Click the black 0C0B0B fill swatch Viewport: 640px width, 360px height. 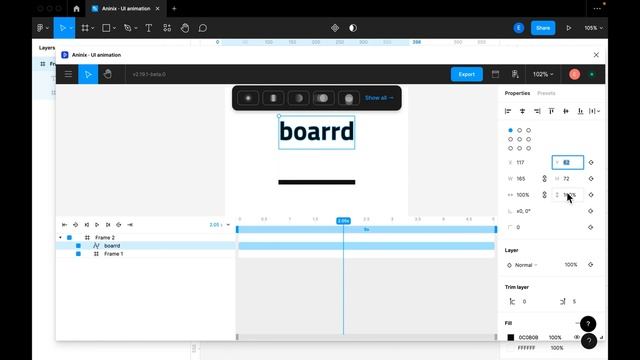511,337
